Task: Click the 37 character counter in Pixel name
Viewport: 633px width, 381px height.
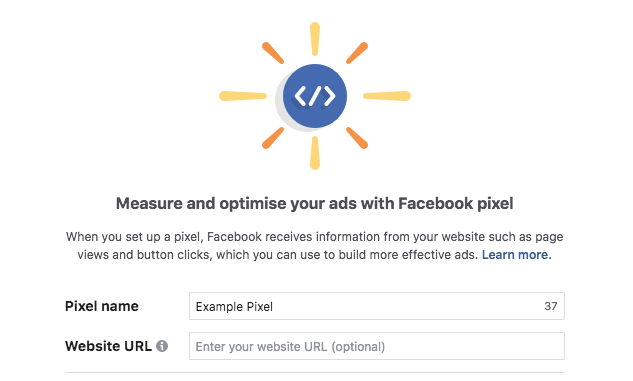Action: 551,306
